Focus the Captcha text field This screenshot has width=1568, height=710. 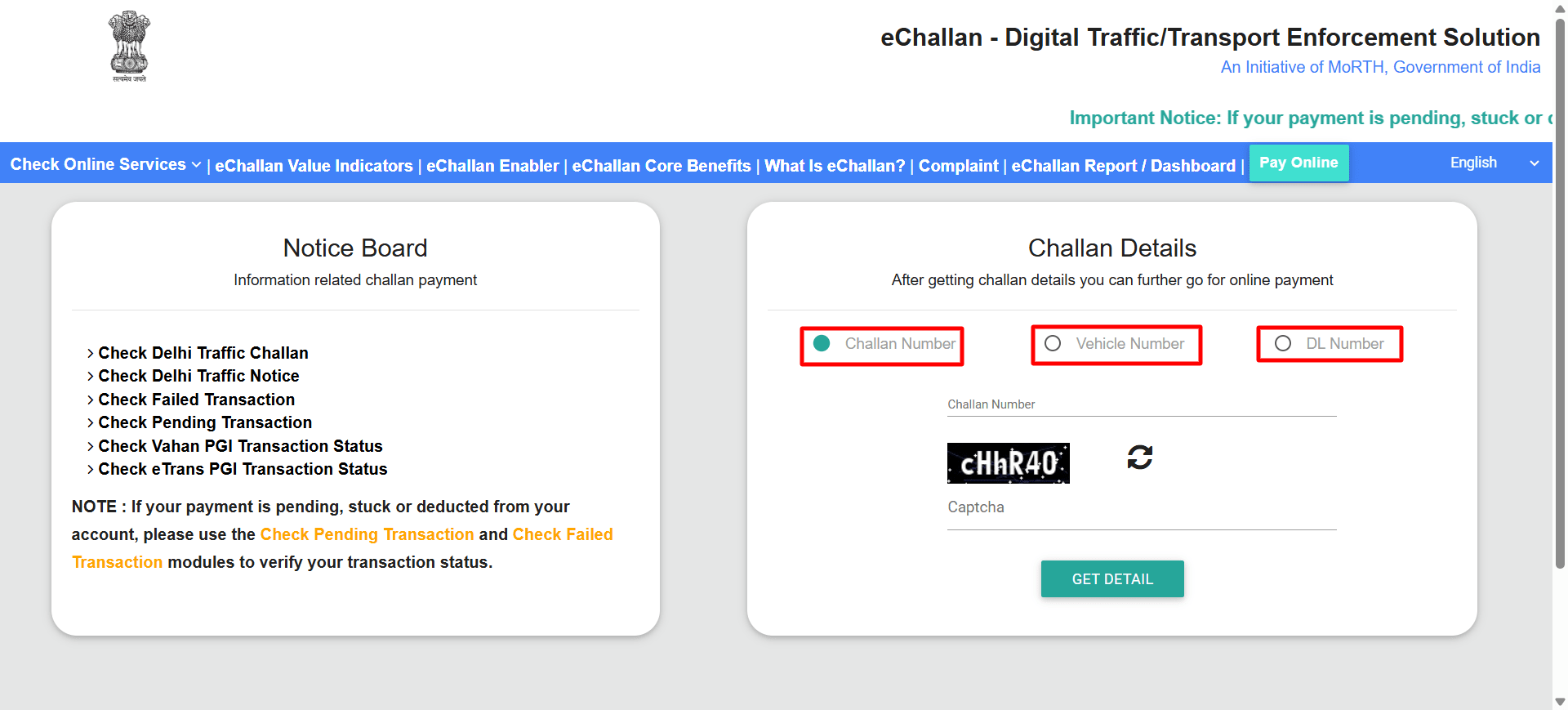point(1141,513)
